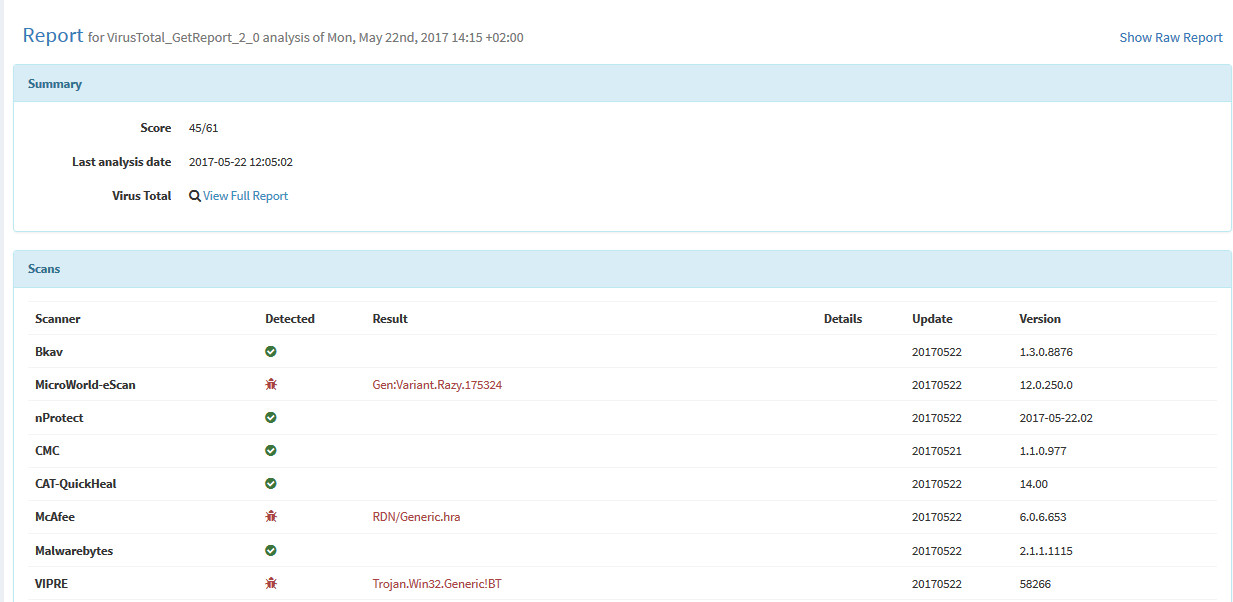Click the Scanner column header
The height and width of the screenshot is (602, 1233).
click(x=58, y=319)
